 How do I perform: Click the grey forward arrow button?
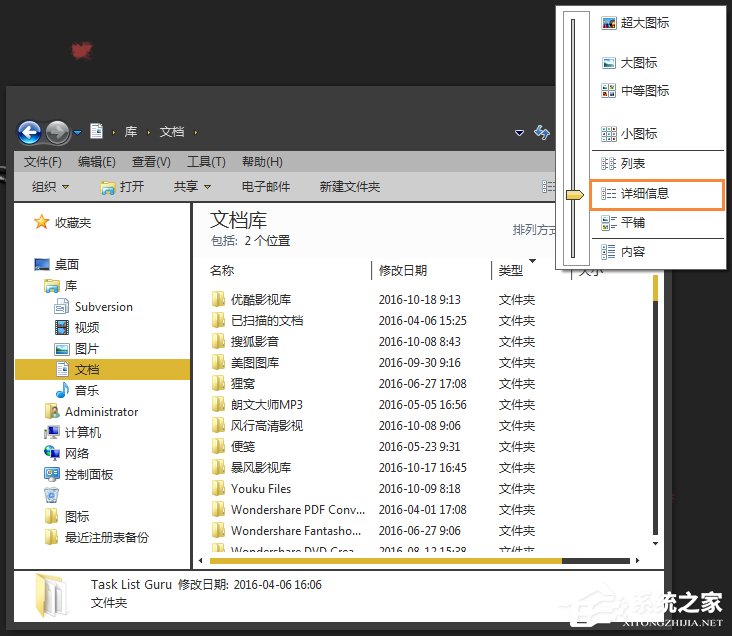click(57, 133)
